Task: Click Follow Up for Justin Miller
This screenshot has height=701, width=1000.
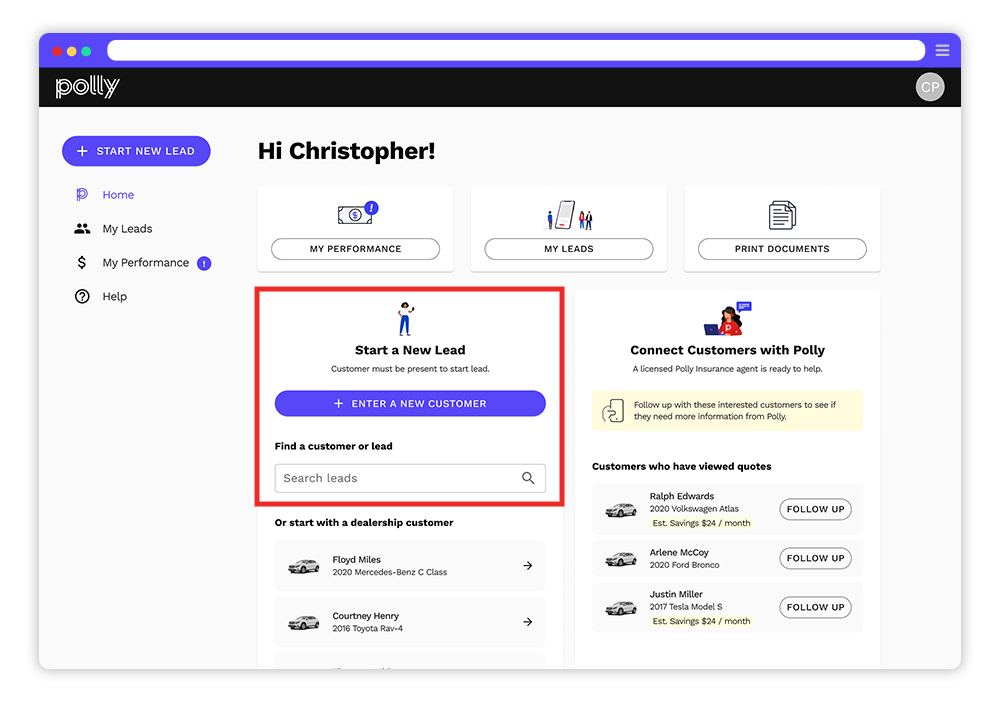Action: tap(815, 607)
